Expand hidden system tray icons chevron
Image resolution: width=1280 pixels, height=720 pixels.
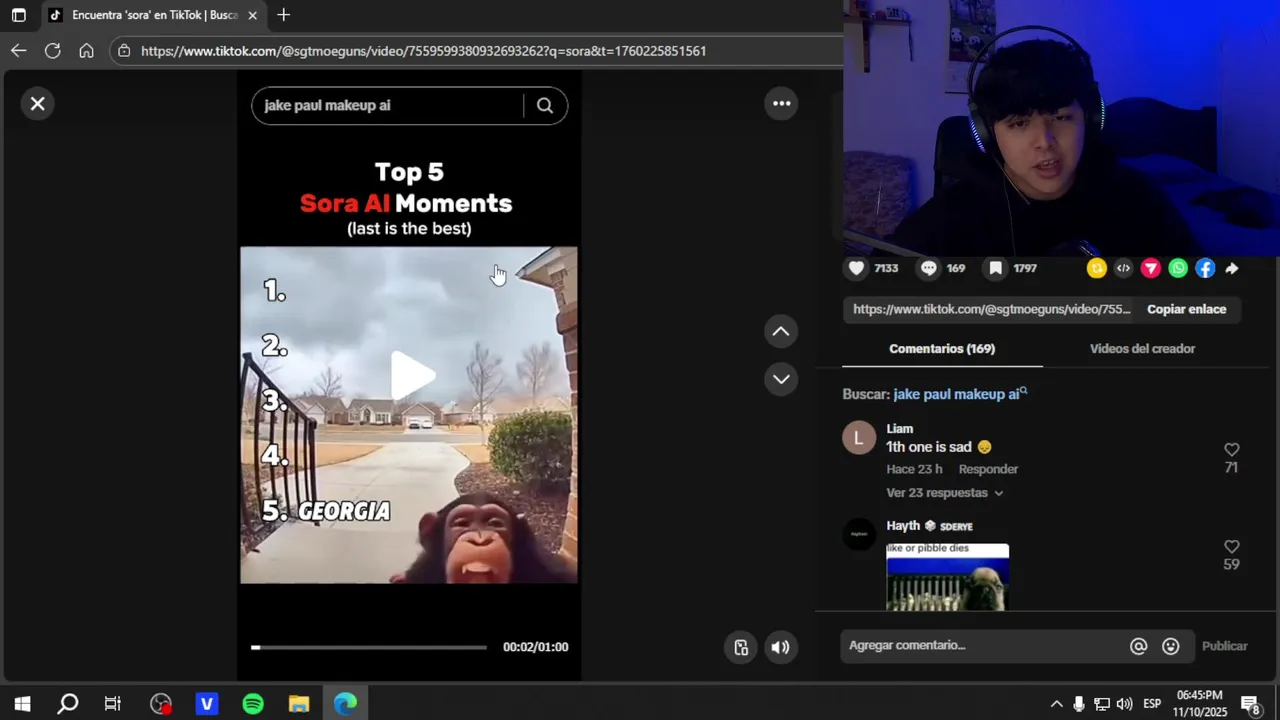click(x=1056, y=704)
